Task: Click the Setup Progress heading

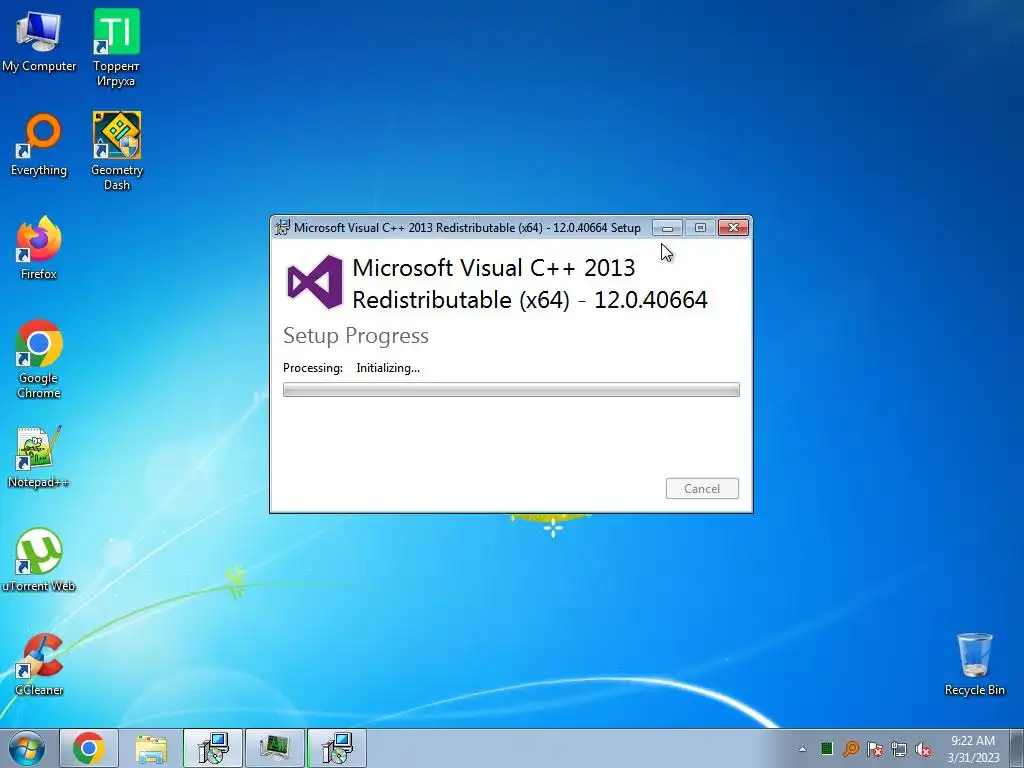Action: [x=356, y=336]
